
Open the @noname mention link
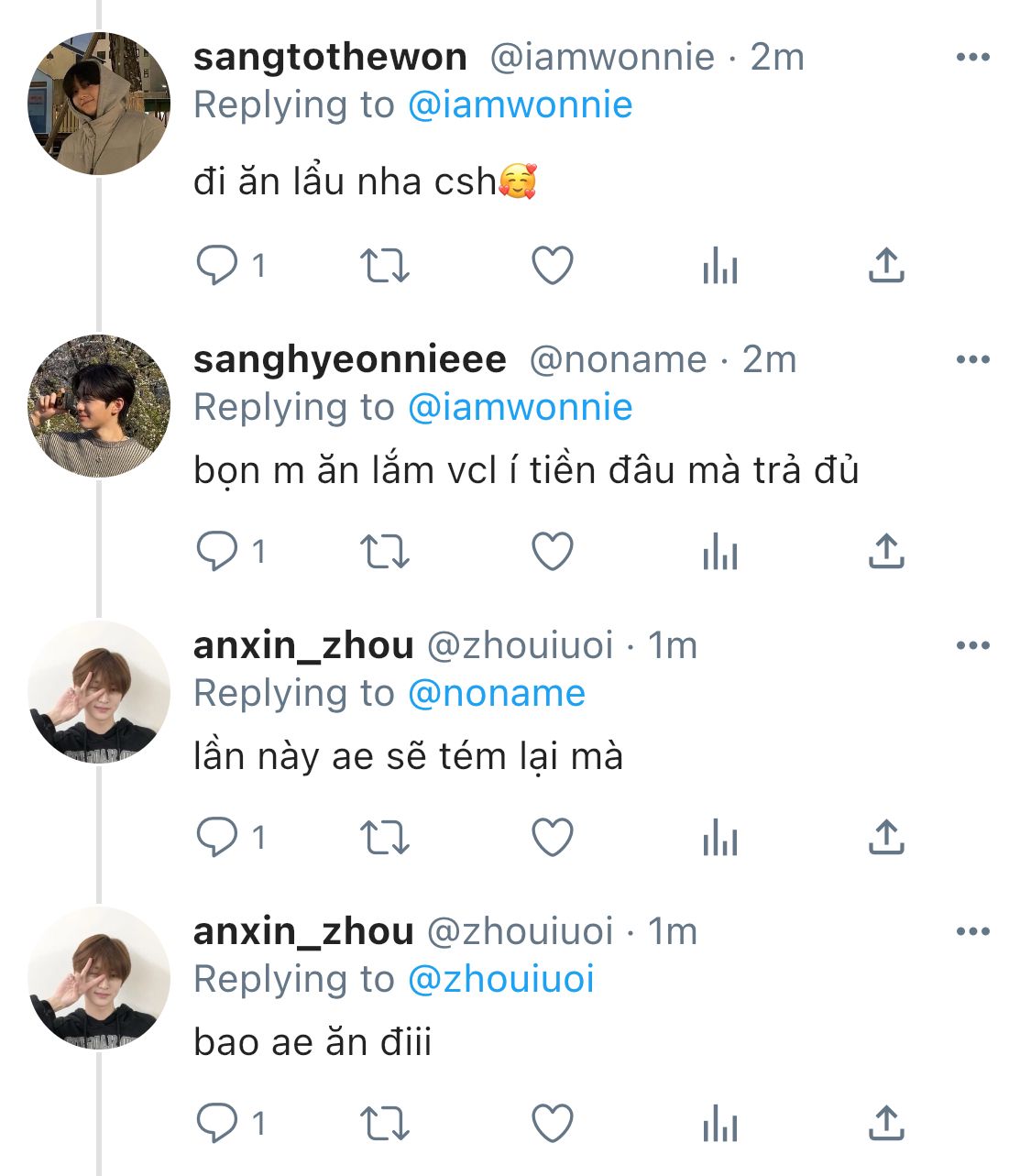(x=496, y=693)
